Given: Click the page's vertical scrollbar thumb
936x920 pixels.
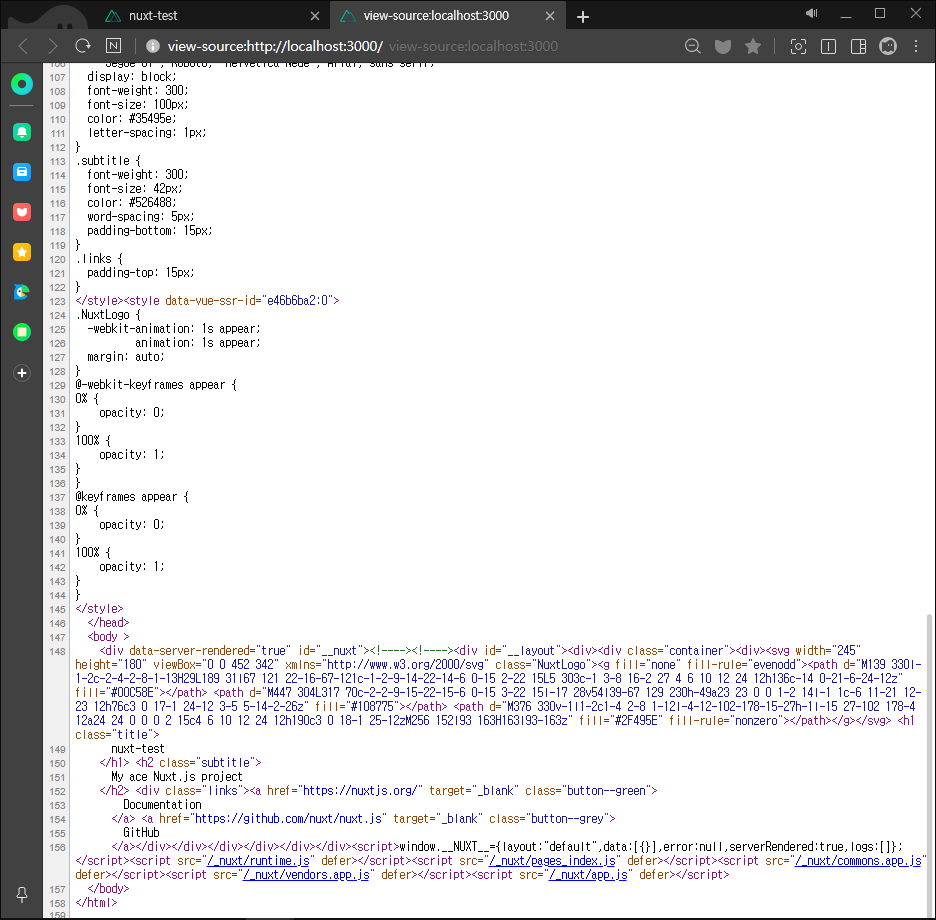Looking at the screenshot, I should click(929, 764).
